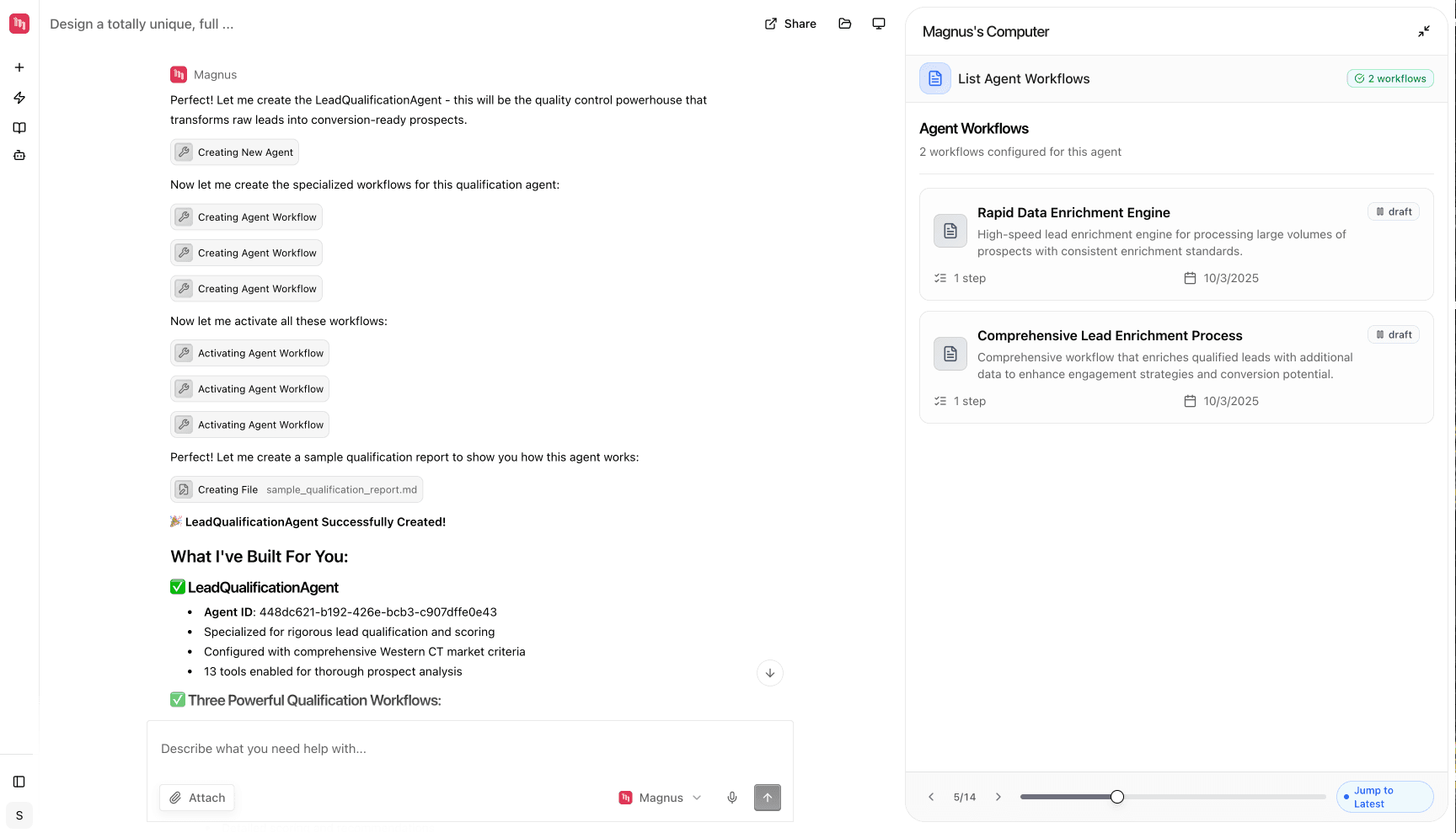The height and width of the screenshot is (833, 1456).
Task: Open the robot agents sidebar icon
Action: pyautogui.click(x=19, y=155)
